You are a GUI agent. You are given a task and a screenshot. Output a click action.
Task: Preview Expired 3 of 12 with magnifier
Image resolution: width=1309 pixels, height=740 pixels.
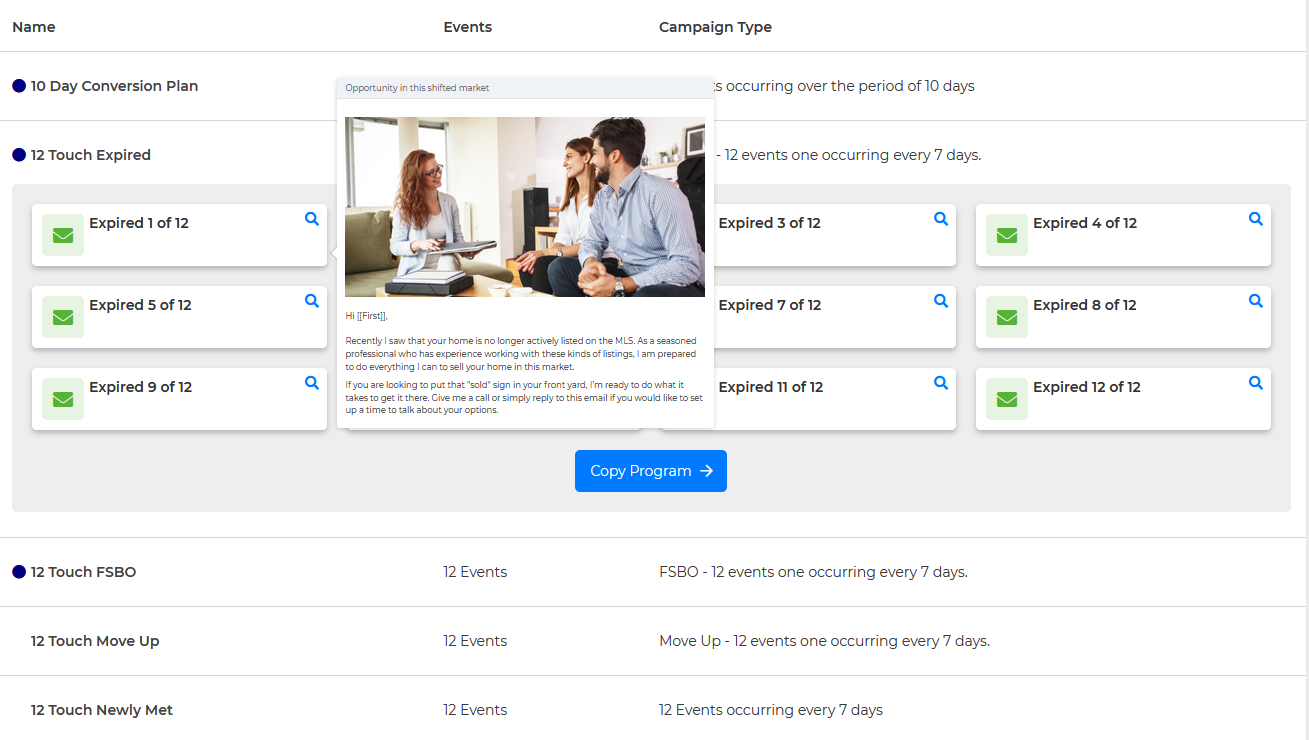[941, 219]
